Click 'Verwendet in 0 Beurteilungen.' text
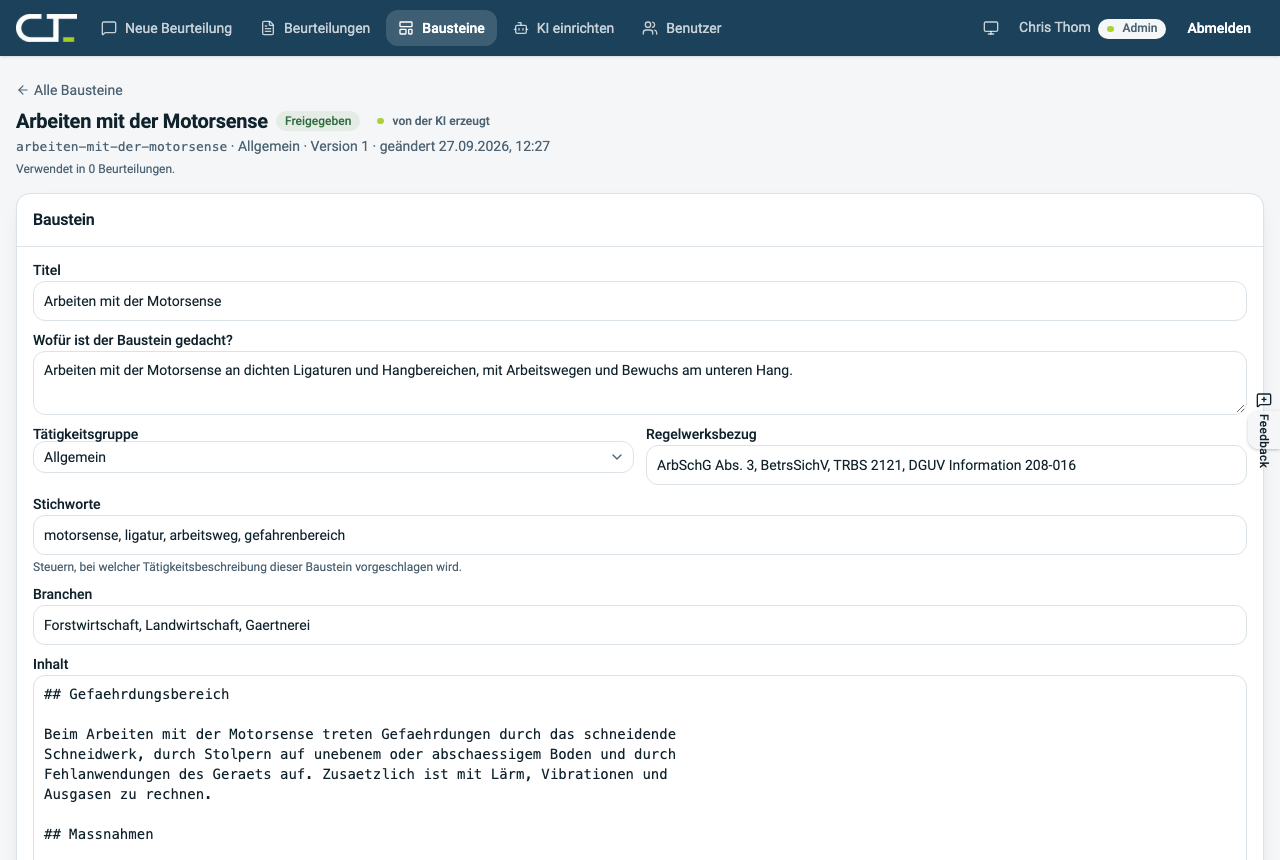1280x860 pixels. click(x=95, y=169)
